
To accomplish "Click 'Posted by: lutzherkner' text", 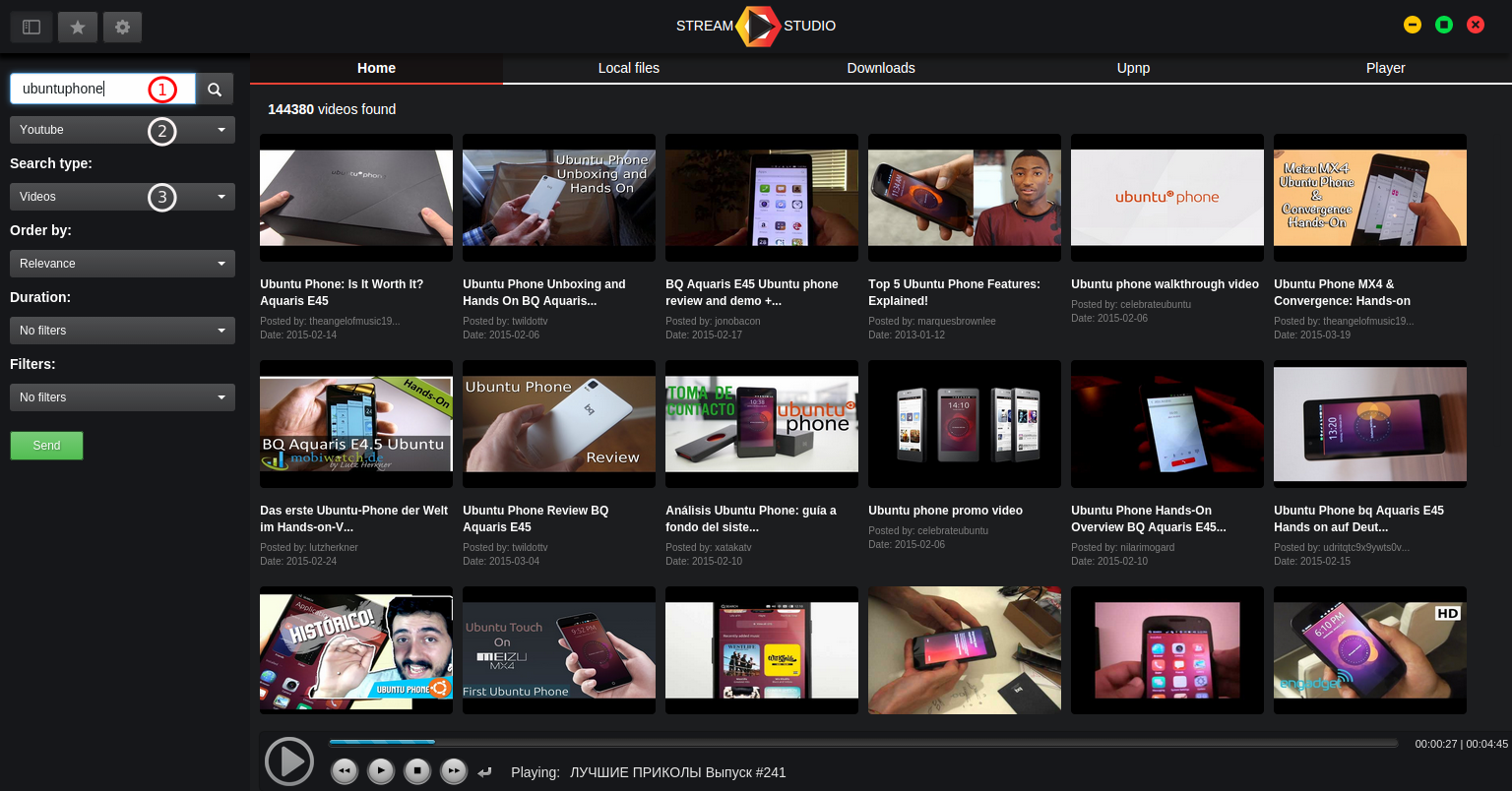I will 309,547.
